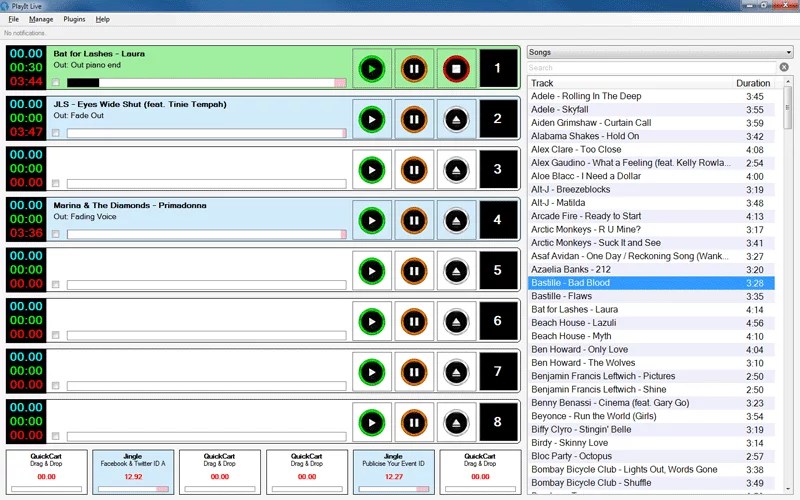Sort the list by the Track column header

point(620,83)
